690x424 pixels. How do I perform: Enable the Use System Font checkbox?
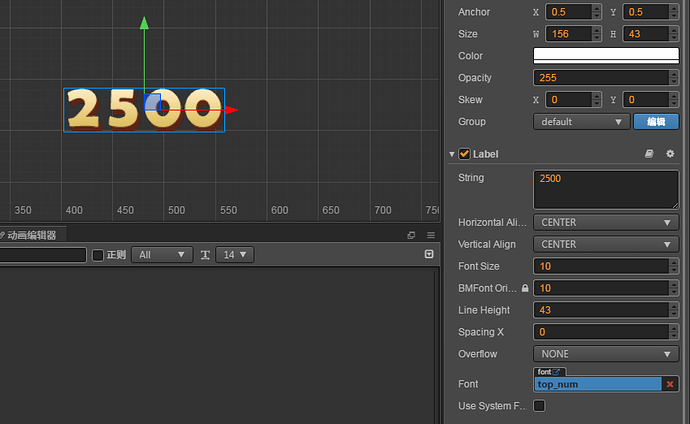[539, 406]
